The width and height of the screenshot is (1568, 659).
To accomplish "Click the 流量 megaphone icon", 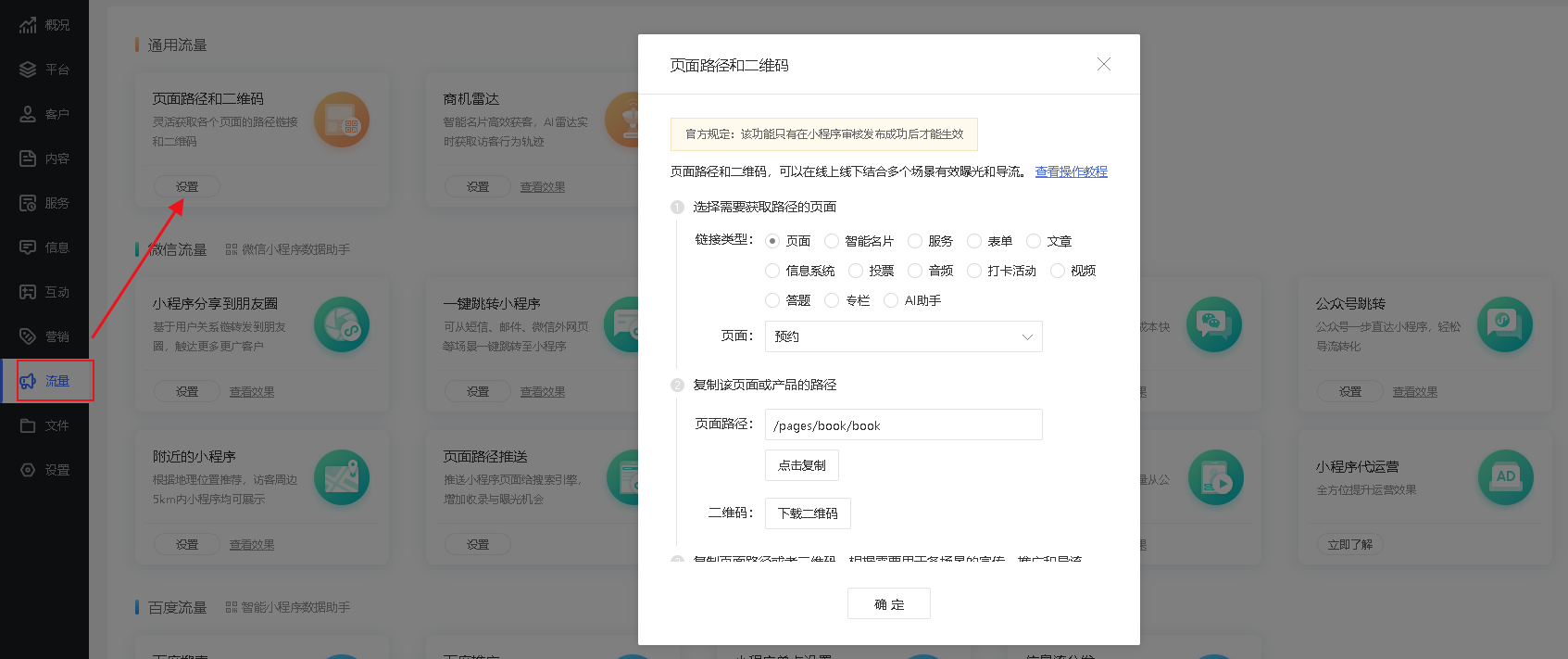I will coord(28,381).
